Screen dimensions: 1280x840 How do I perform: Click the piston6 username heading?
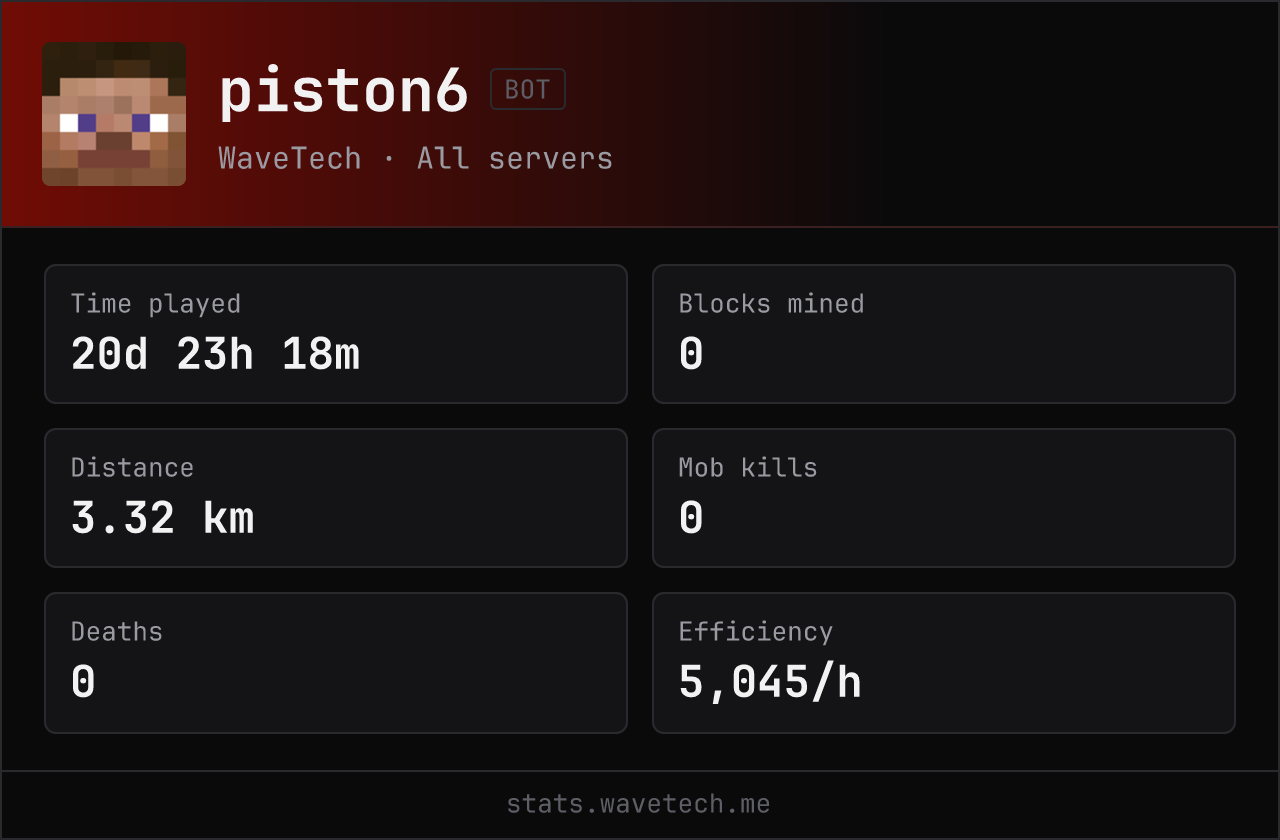344,91
